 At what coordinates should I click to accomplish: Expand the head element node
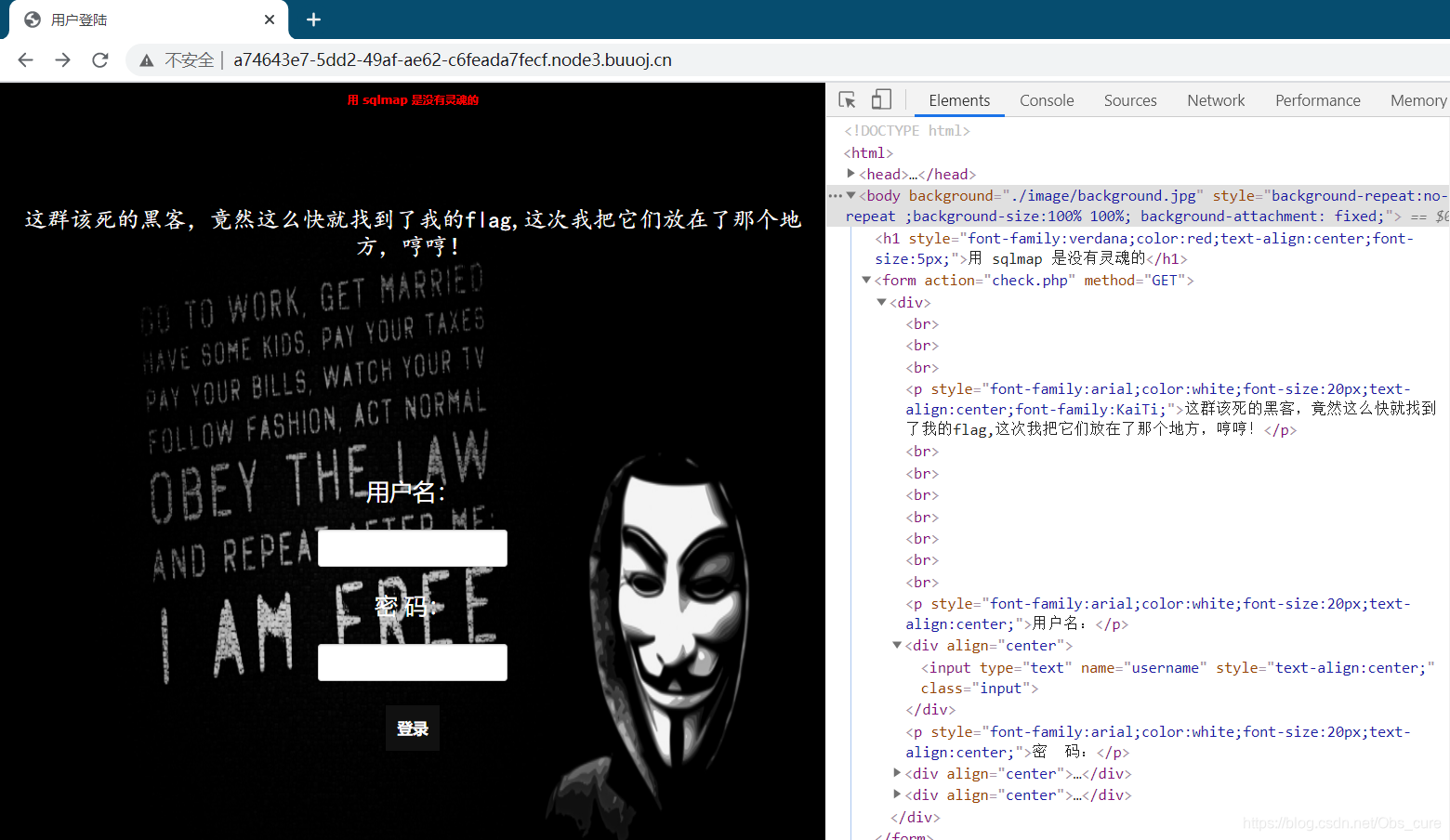click(850, 174)
